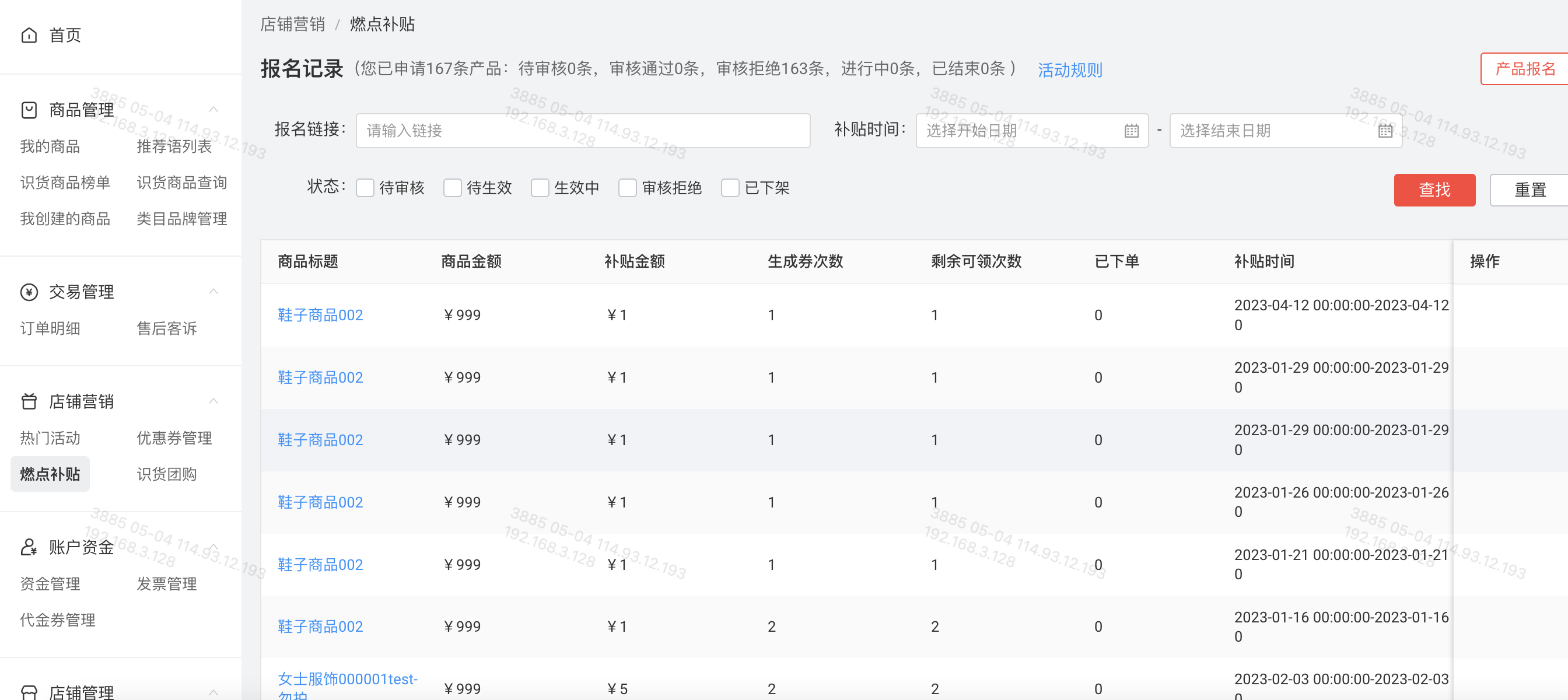Click the 补贴时间 column header

tap(1264, 262)
